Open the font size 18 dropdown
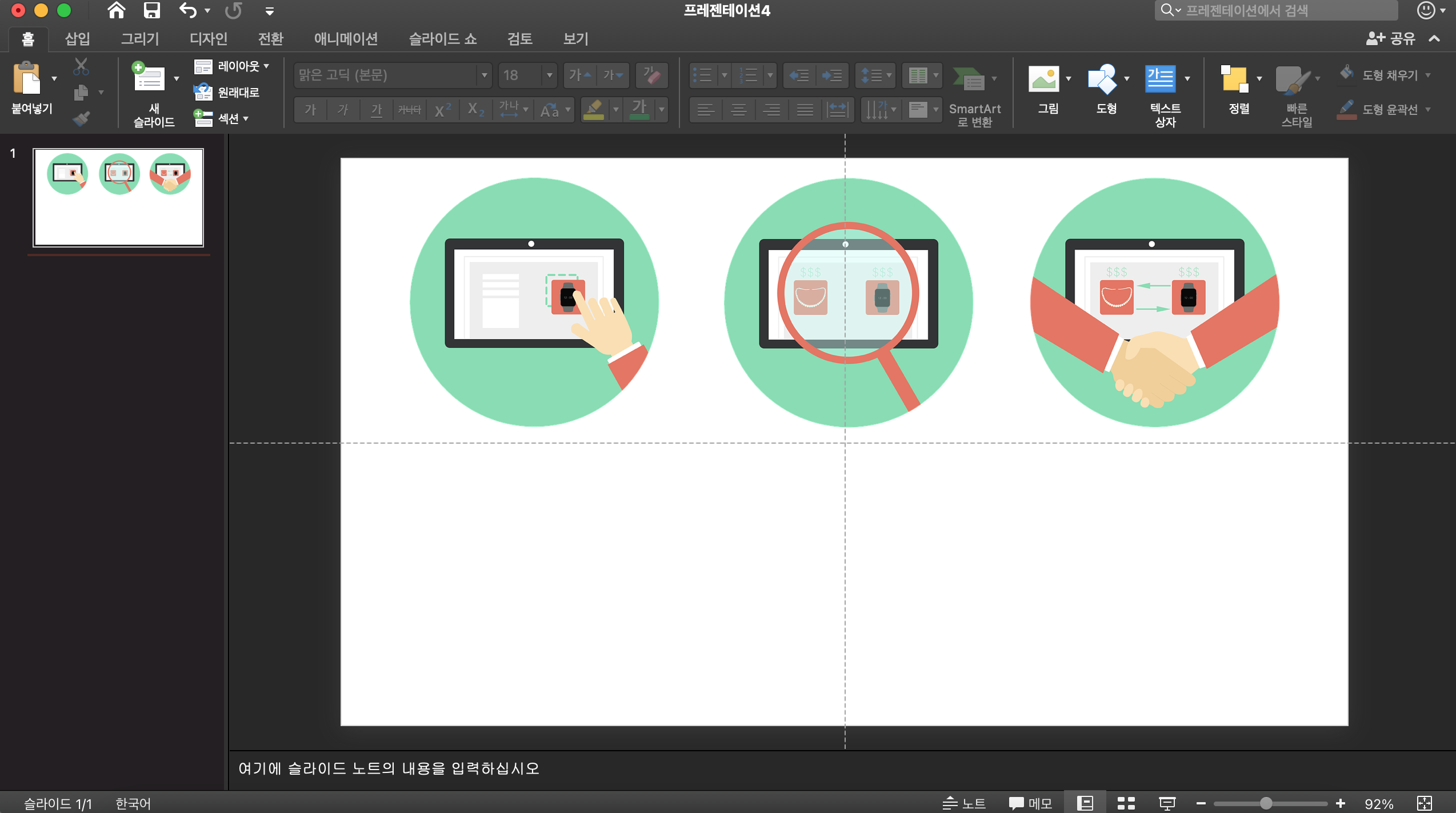The height and width of the screenshot is (813, 1456). 549,75
